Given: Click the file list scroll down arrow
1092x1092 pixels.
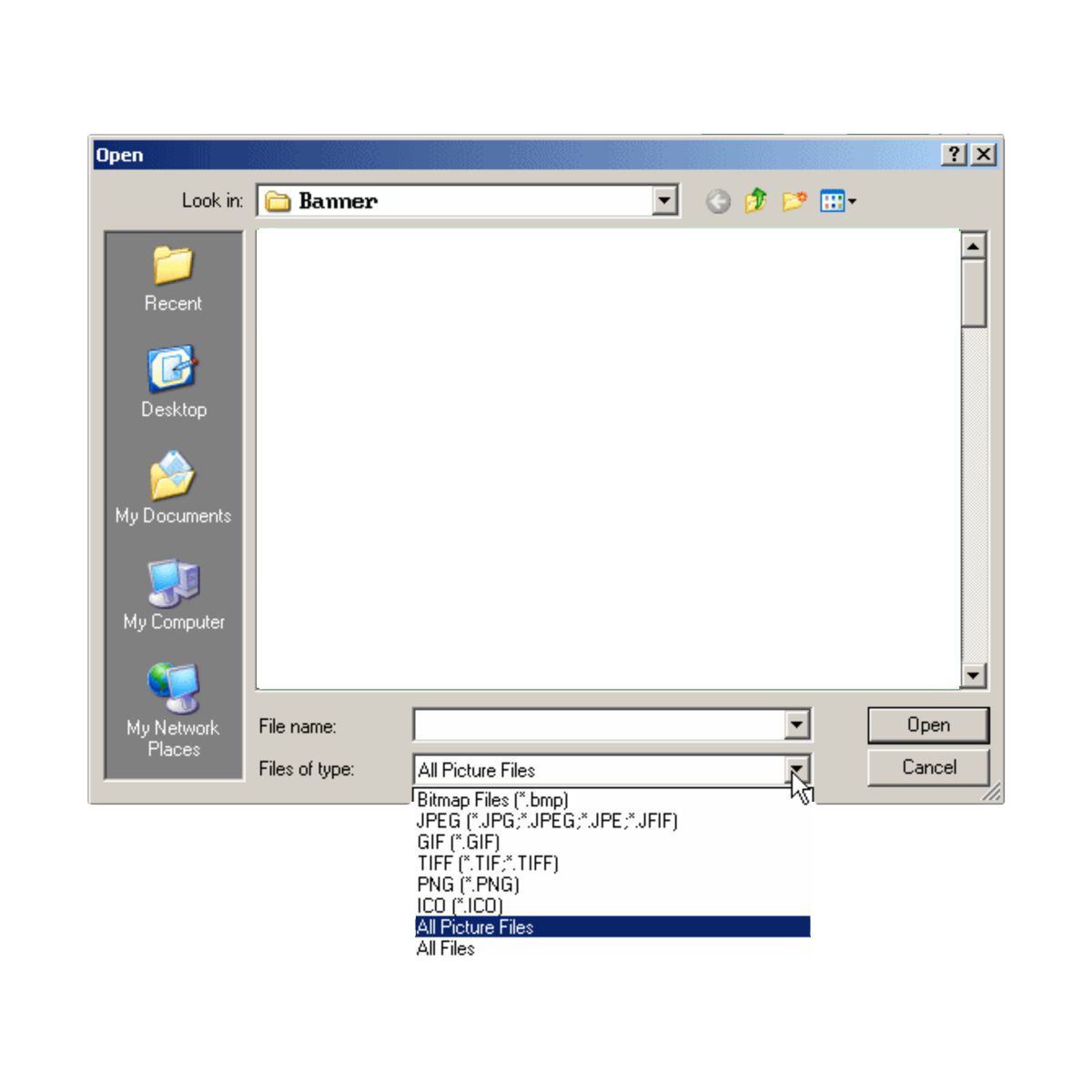Looking at the screenshot, I should click(974, 675).
